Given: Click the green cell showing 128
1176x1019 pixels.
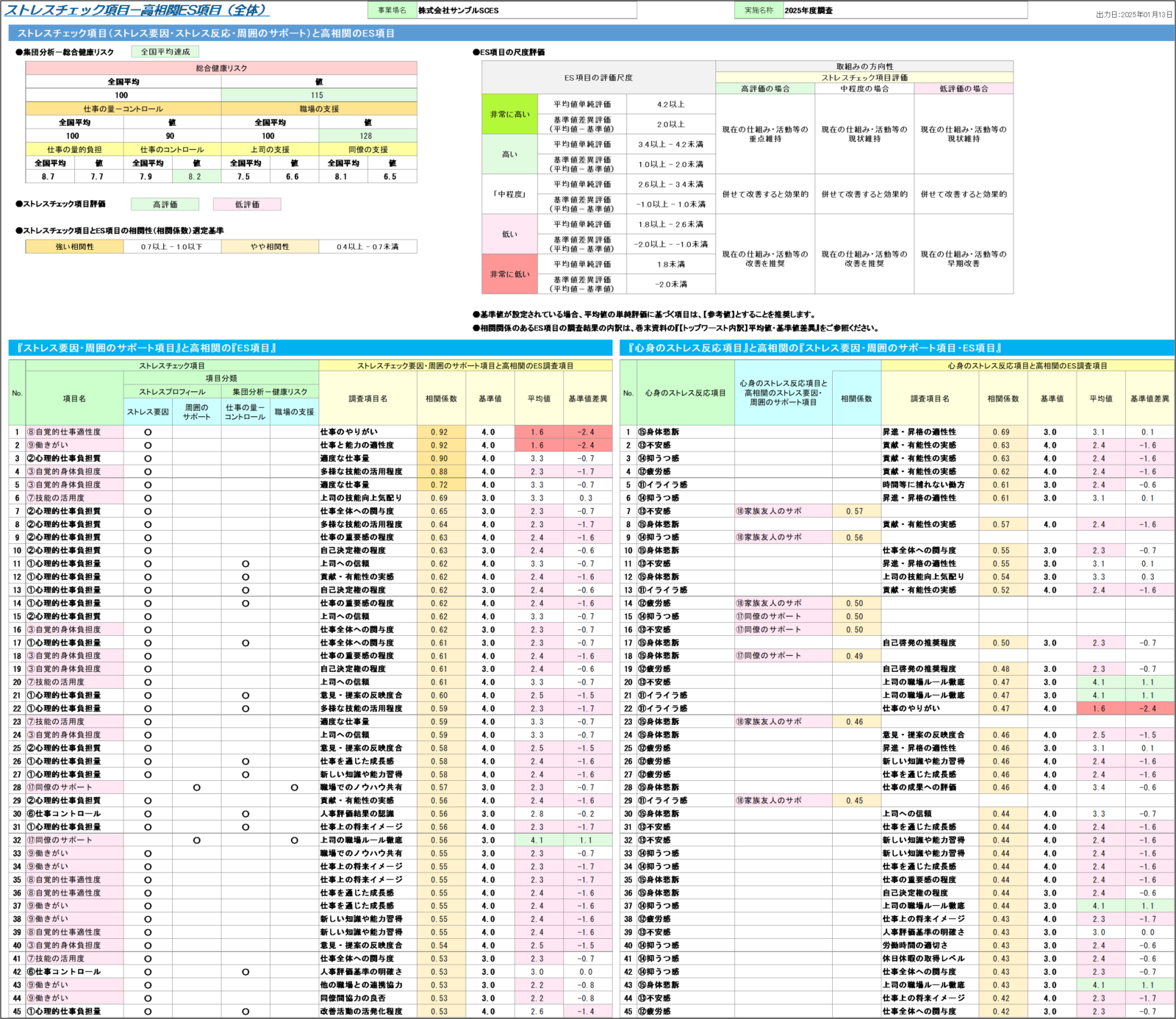Looking at the screenshot, I should pyautogui.click(x=367, y=136).
